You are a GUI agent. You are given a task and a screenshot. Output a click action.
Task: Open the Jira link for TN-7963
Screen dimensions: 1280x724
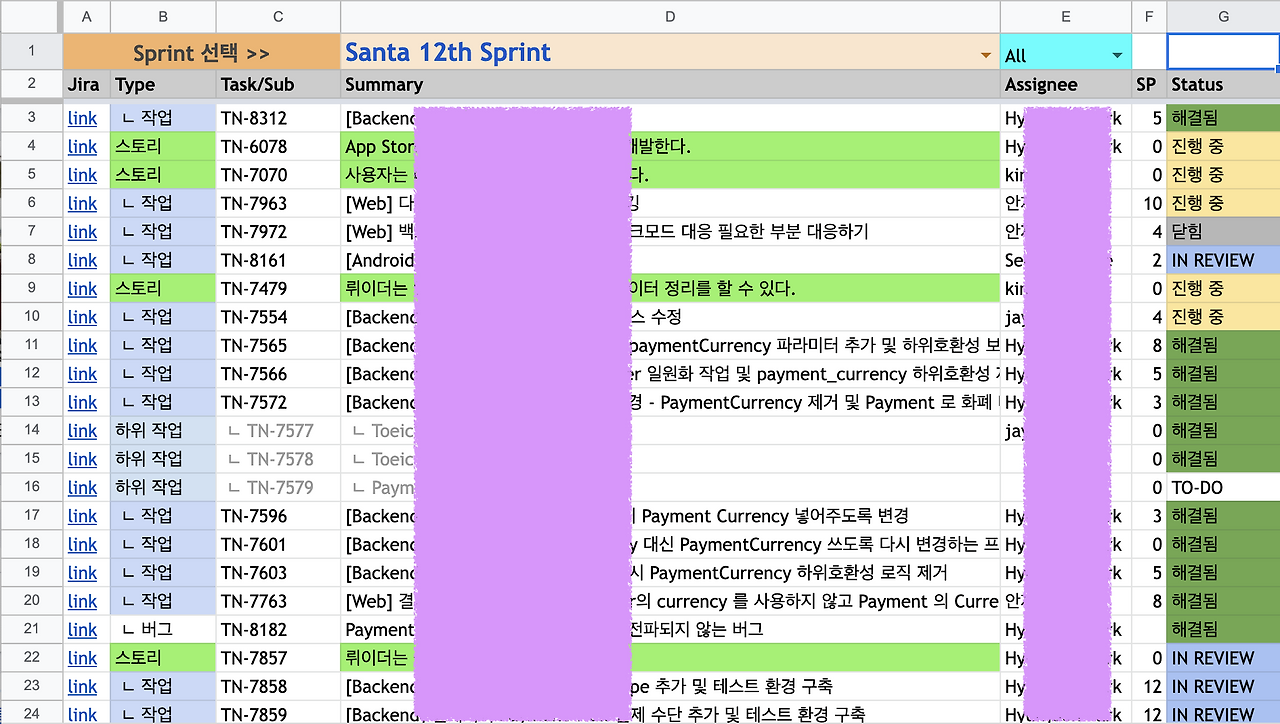82,204
